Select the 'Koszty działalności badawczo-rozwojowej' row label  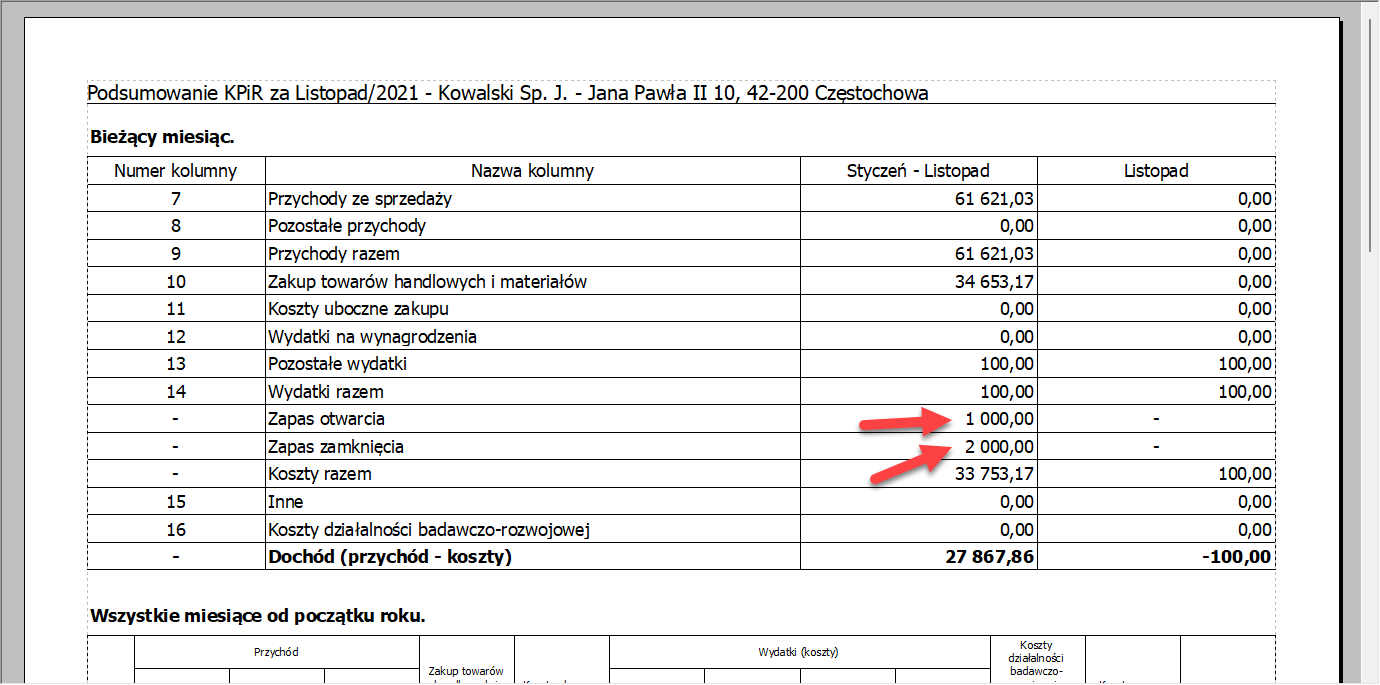point(435,529)
